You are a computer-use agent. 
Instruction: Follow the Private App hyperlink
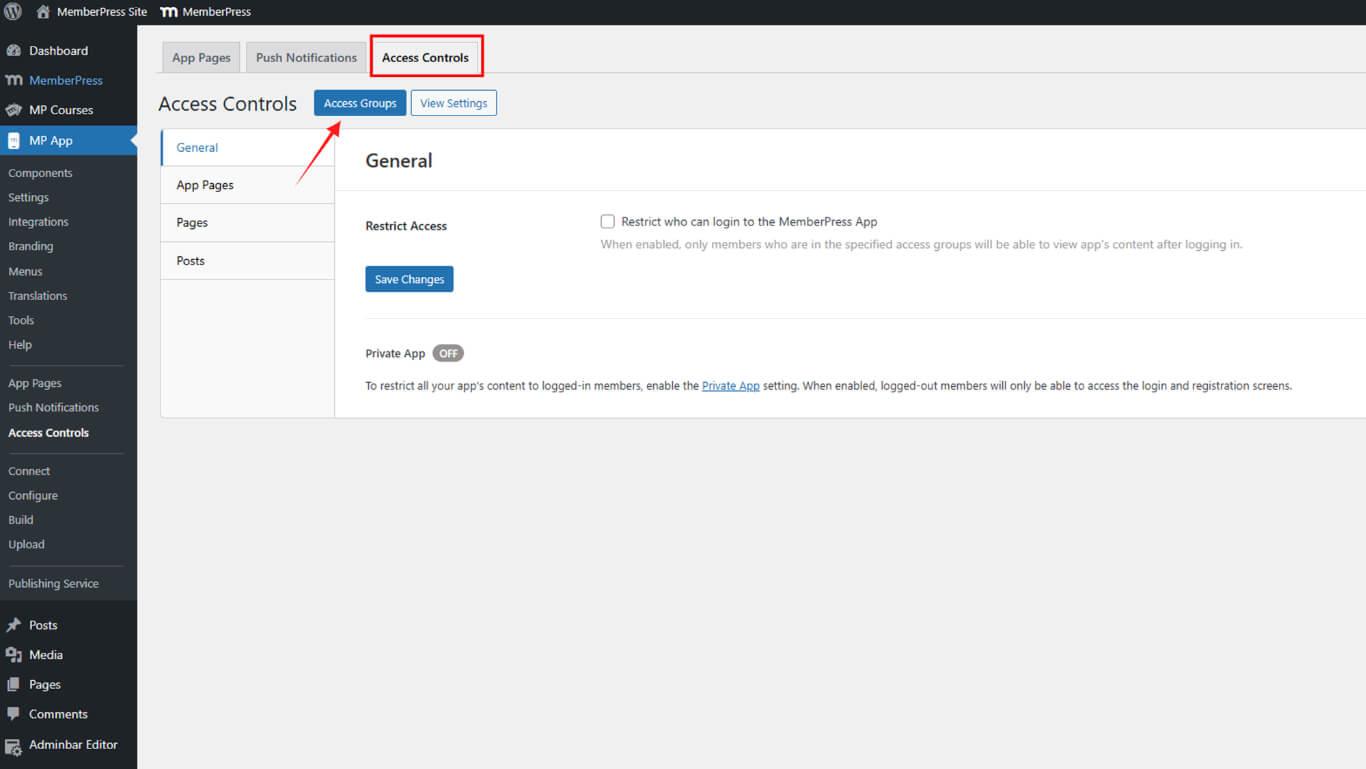pyautogui.click(x=730, y=386)
